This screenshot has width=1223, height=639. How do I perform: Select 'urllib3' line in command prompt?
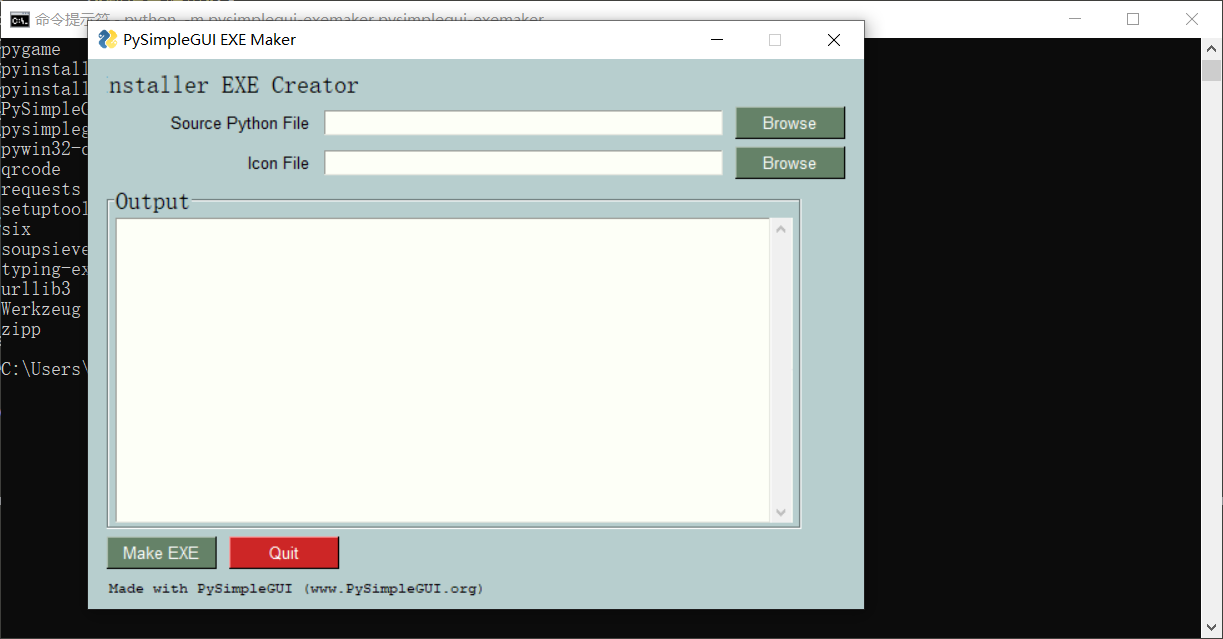pos(36,290)
